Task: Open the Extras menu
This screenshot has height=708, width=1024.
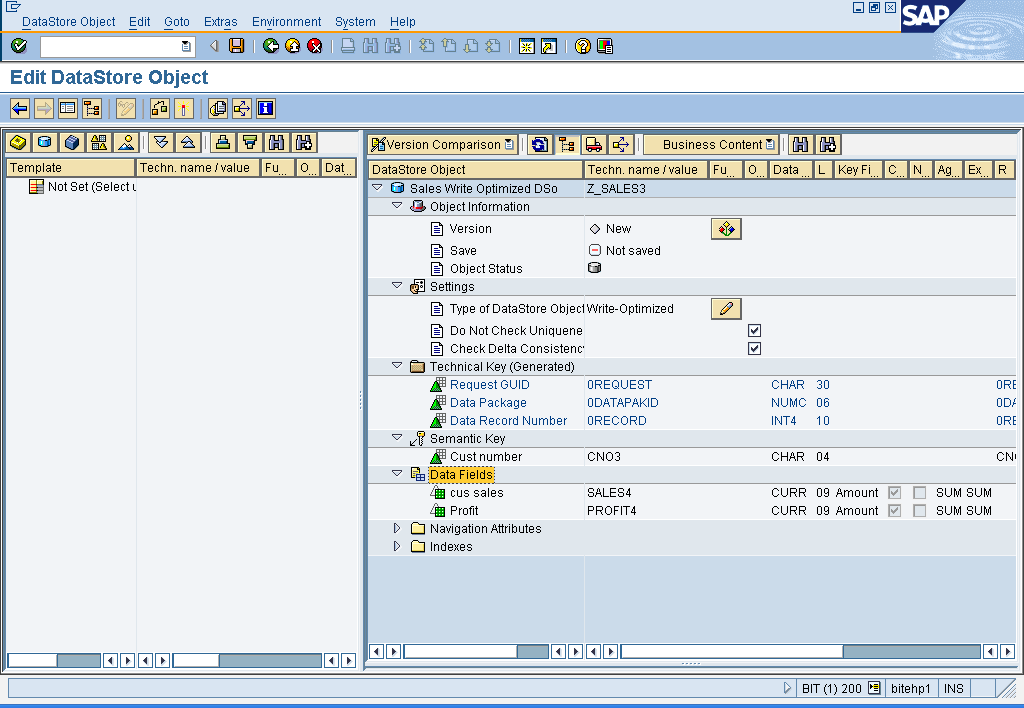Action: [x=221, y=22]
